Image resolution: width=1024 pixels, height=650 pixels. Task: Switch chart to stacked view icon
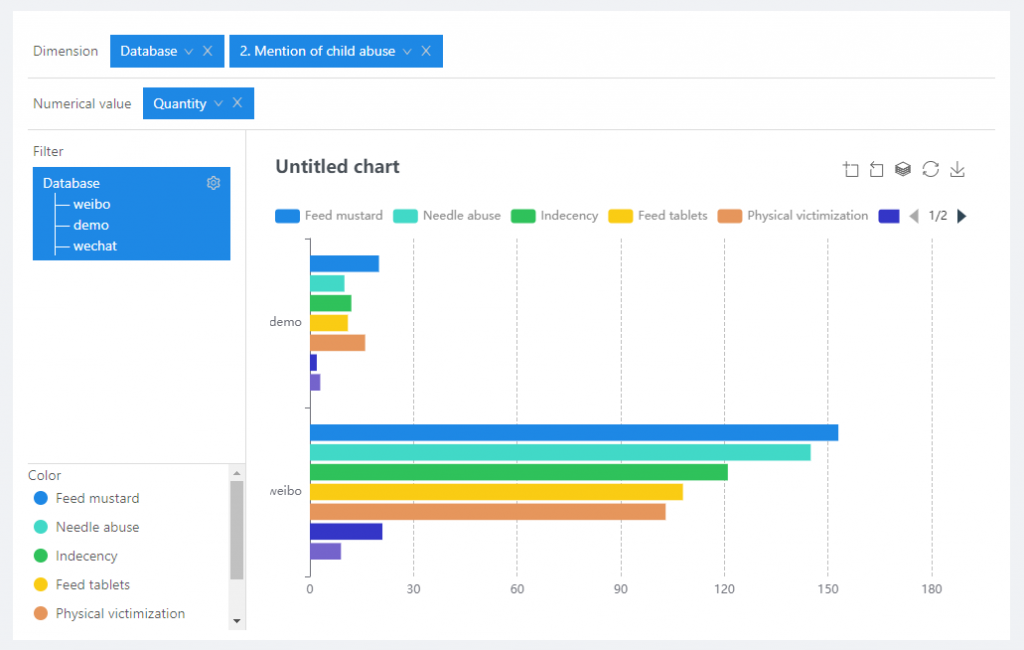903,170
